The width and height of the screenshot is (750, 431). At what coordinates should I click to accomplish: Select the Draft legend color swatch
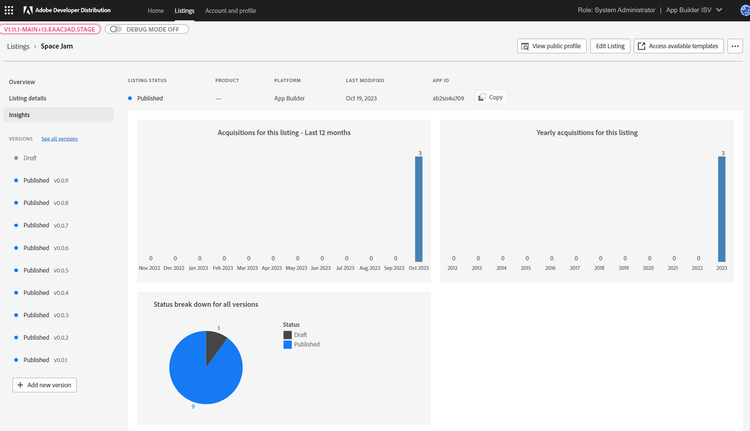pos(286,334)
